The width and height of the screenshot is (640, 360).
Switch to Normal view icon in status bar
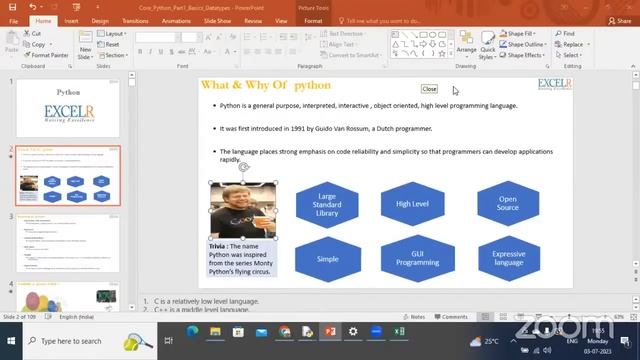(x=485, y=317)
